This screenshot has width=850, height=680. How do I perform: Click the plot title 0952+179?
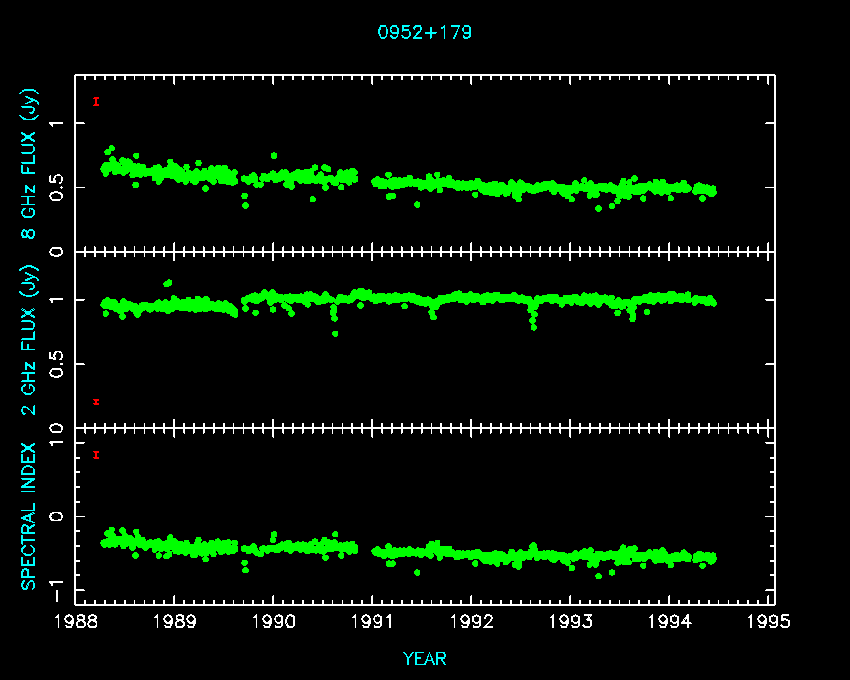[424, 32]
